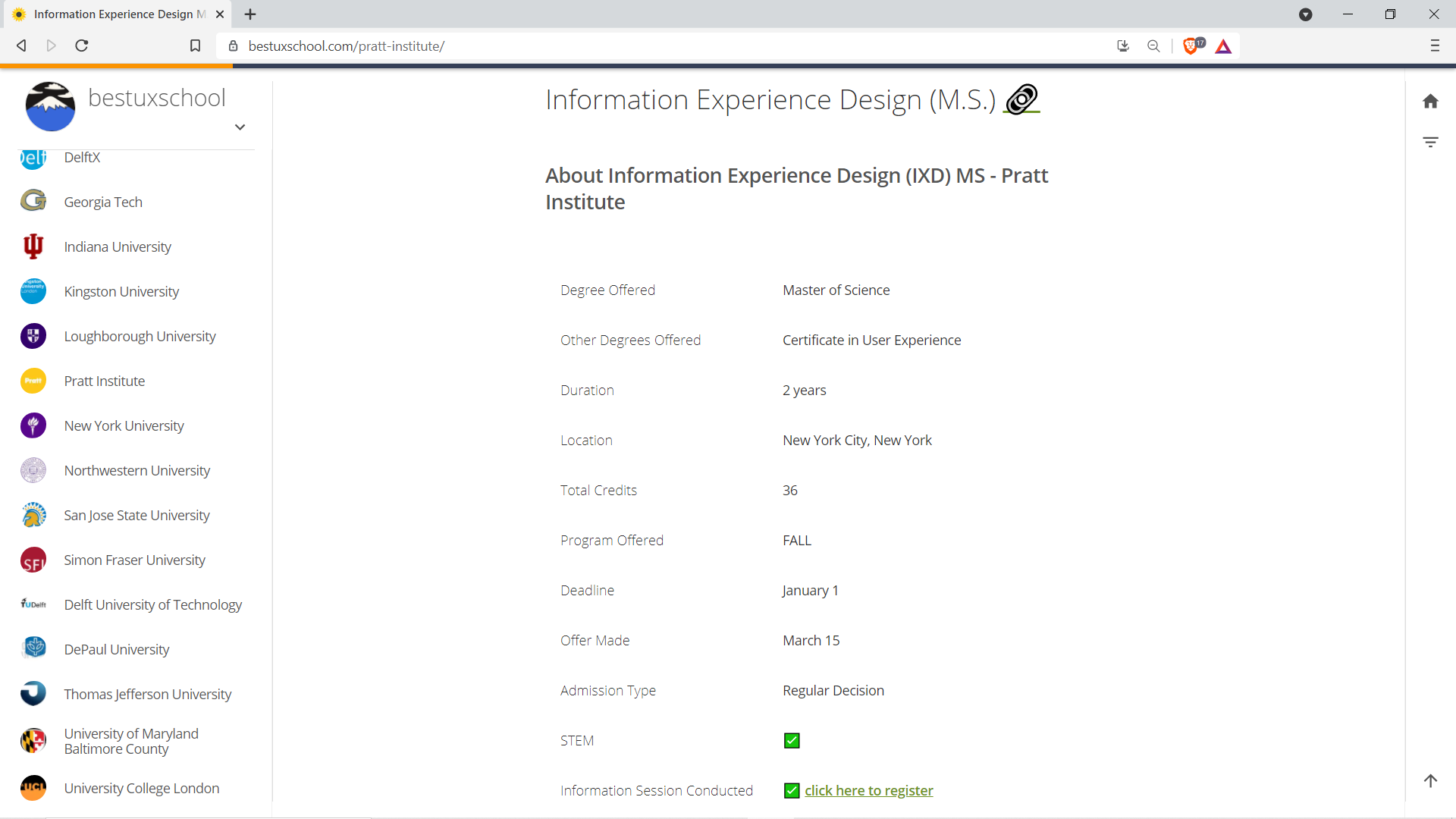Click the zoom magnifier icon in address bar
The image size is (1456, 819).
[1153, 46]
